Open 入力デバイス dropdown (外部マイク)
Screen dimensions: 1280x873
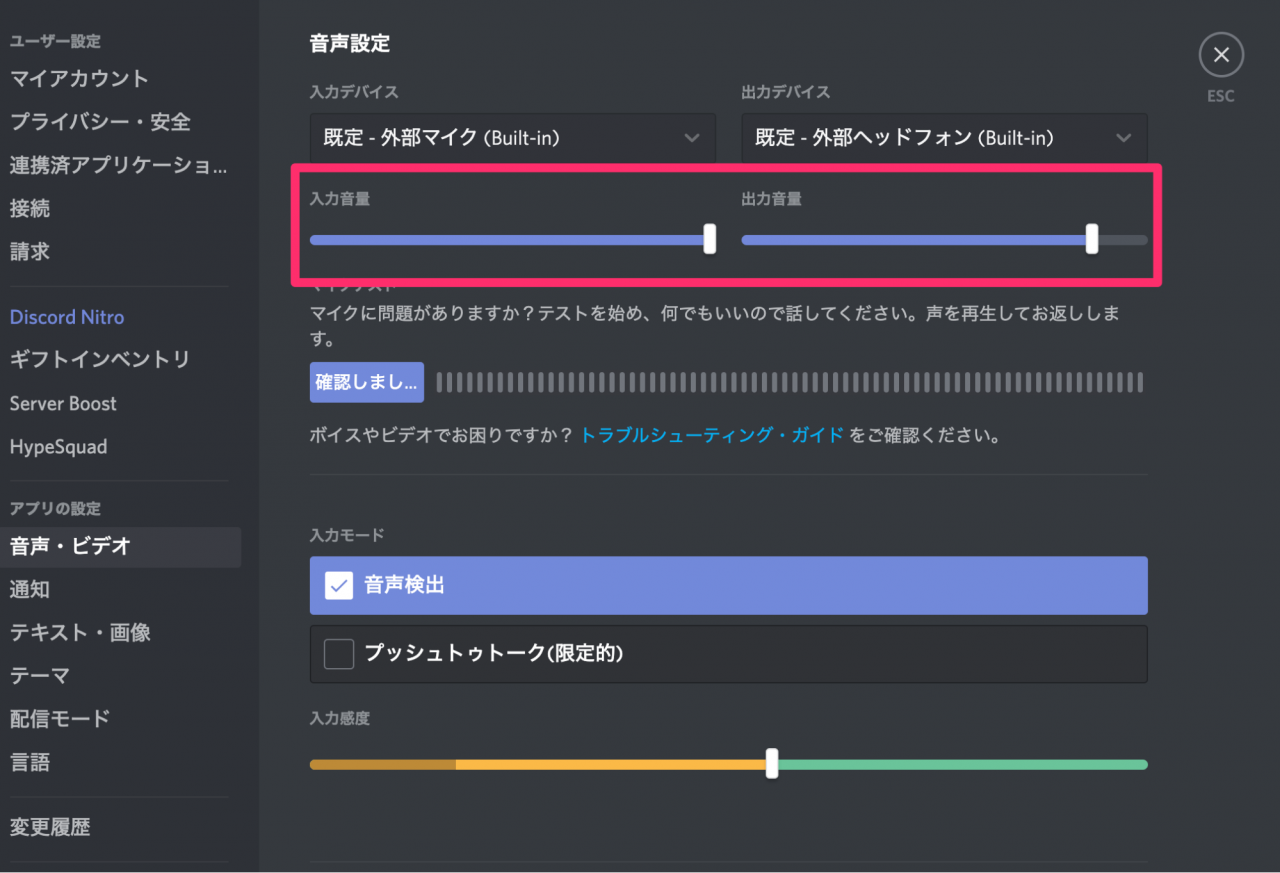click(513, 138)
